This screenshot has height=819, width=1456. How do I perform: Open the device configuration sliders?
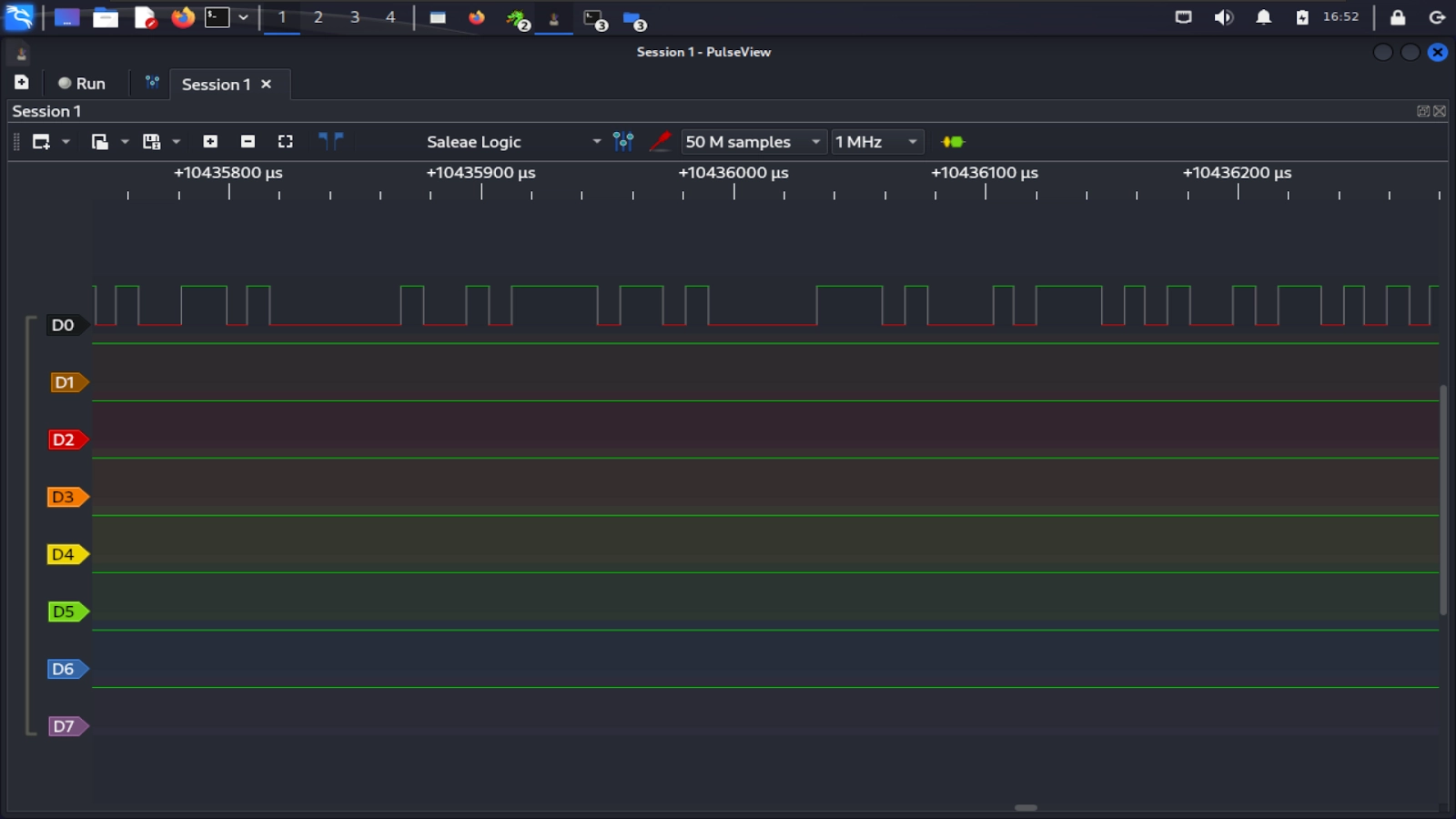(x=622, y=141)
